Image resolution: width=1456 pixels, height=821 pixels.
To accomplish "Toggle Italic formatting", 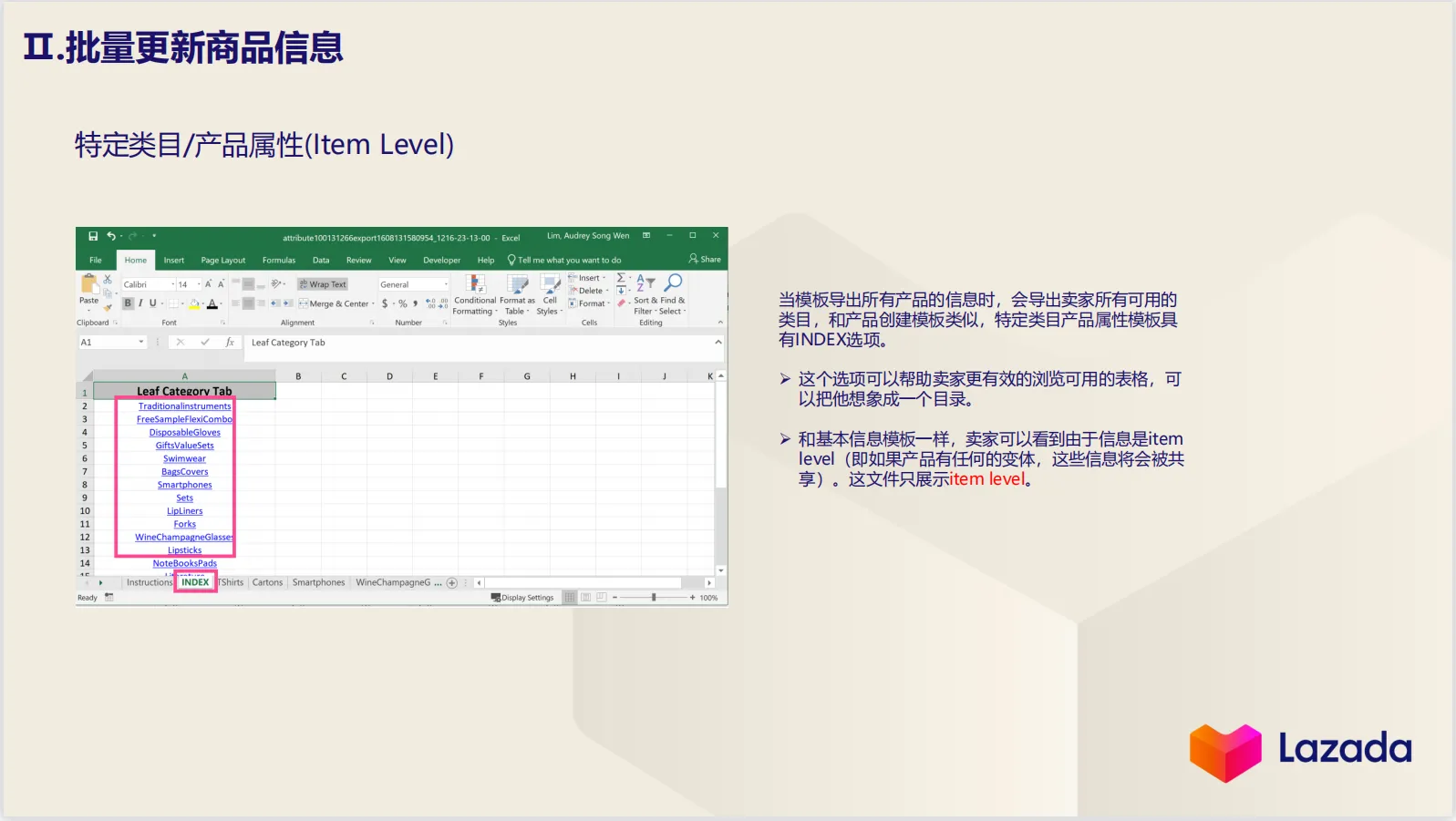I will point(140,303).
